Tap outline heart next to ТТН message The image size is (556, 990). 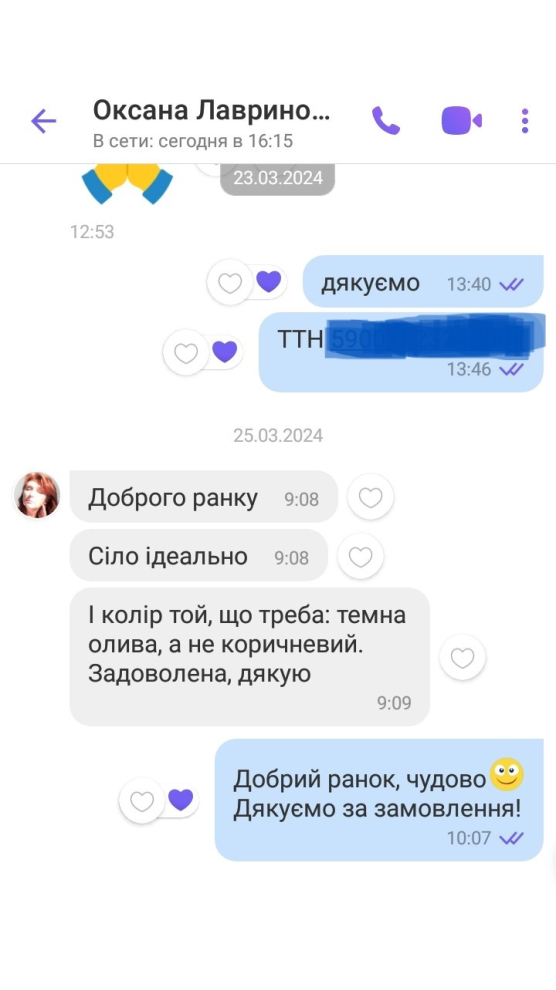point(186,352)
